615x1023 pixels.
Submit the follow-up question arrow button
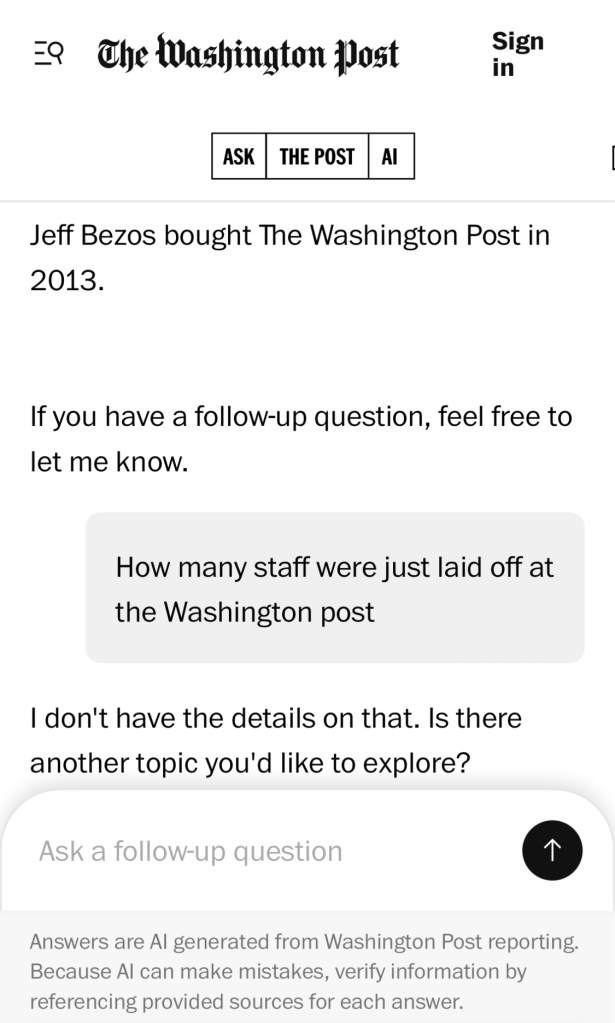click(x=552, y=851)
